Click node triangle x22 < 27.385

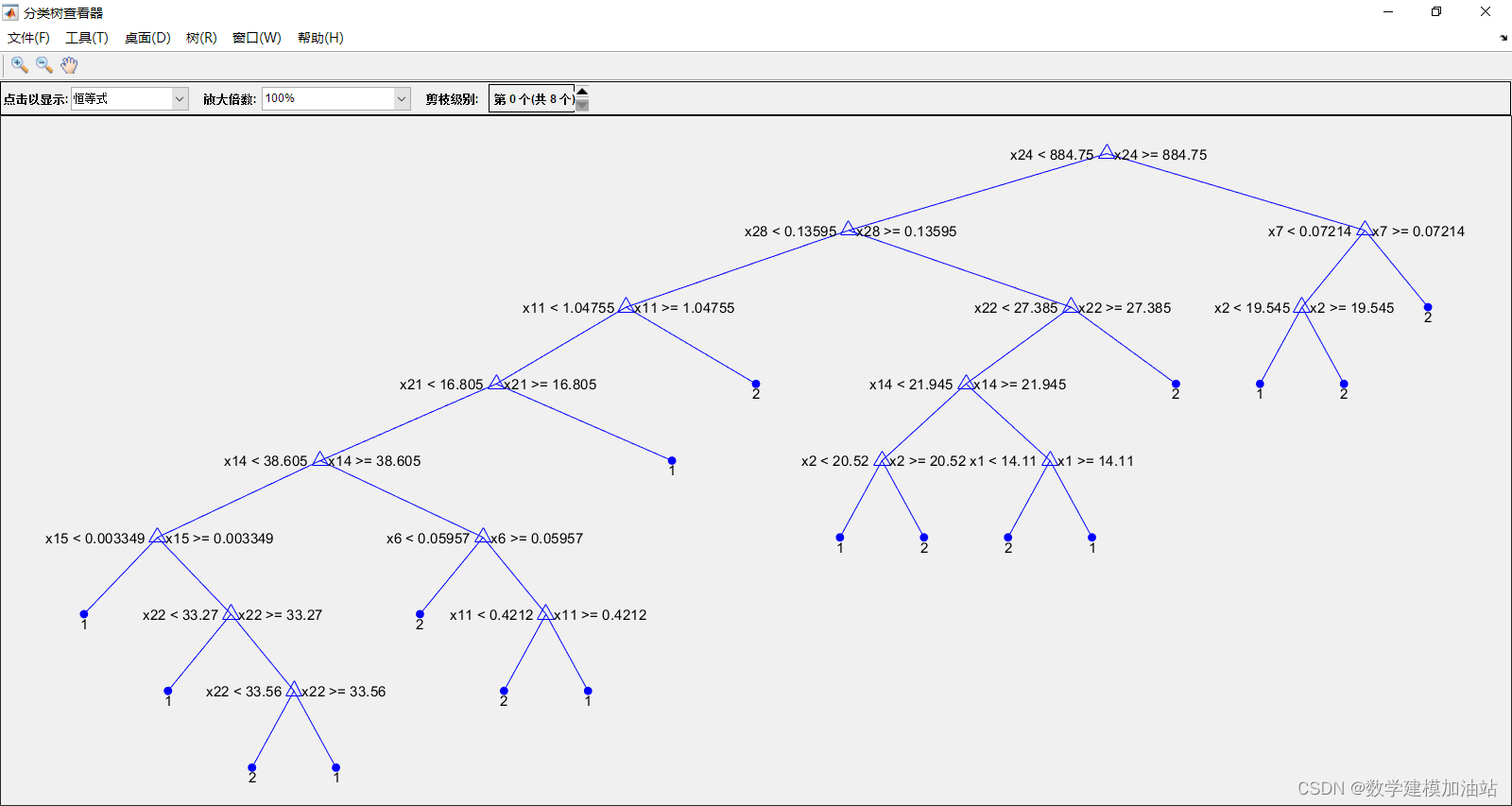click(1071, 305)
